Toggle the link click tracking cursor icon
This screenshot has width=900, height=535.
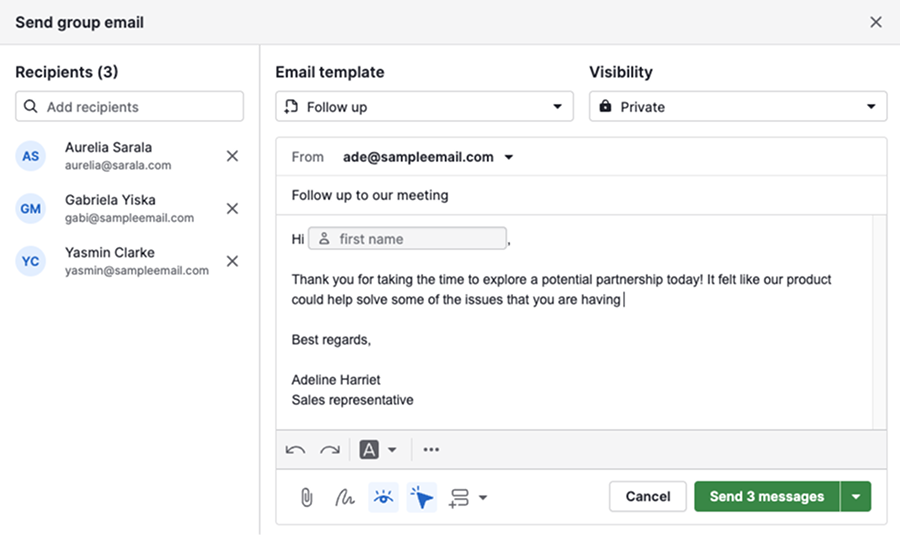click(422, 497)
